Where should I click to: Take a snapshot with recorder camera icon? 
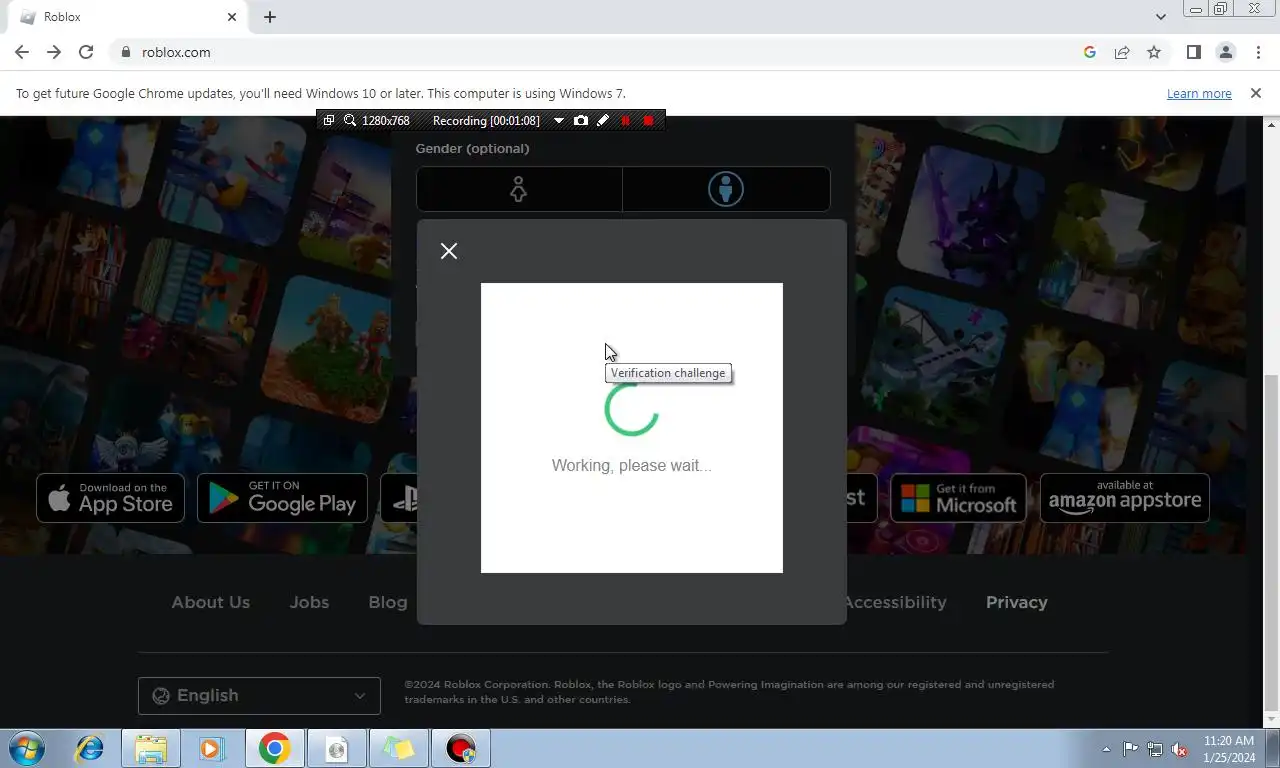(581, 120)
